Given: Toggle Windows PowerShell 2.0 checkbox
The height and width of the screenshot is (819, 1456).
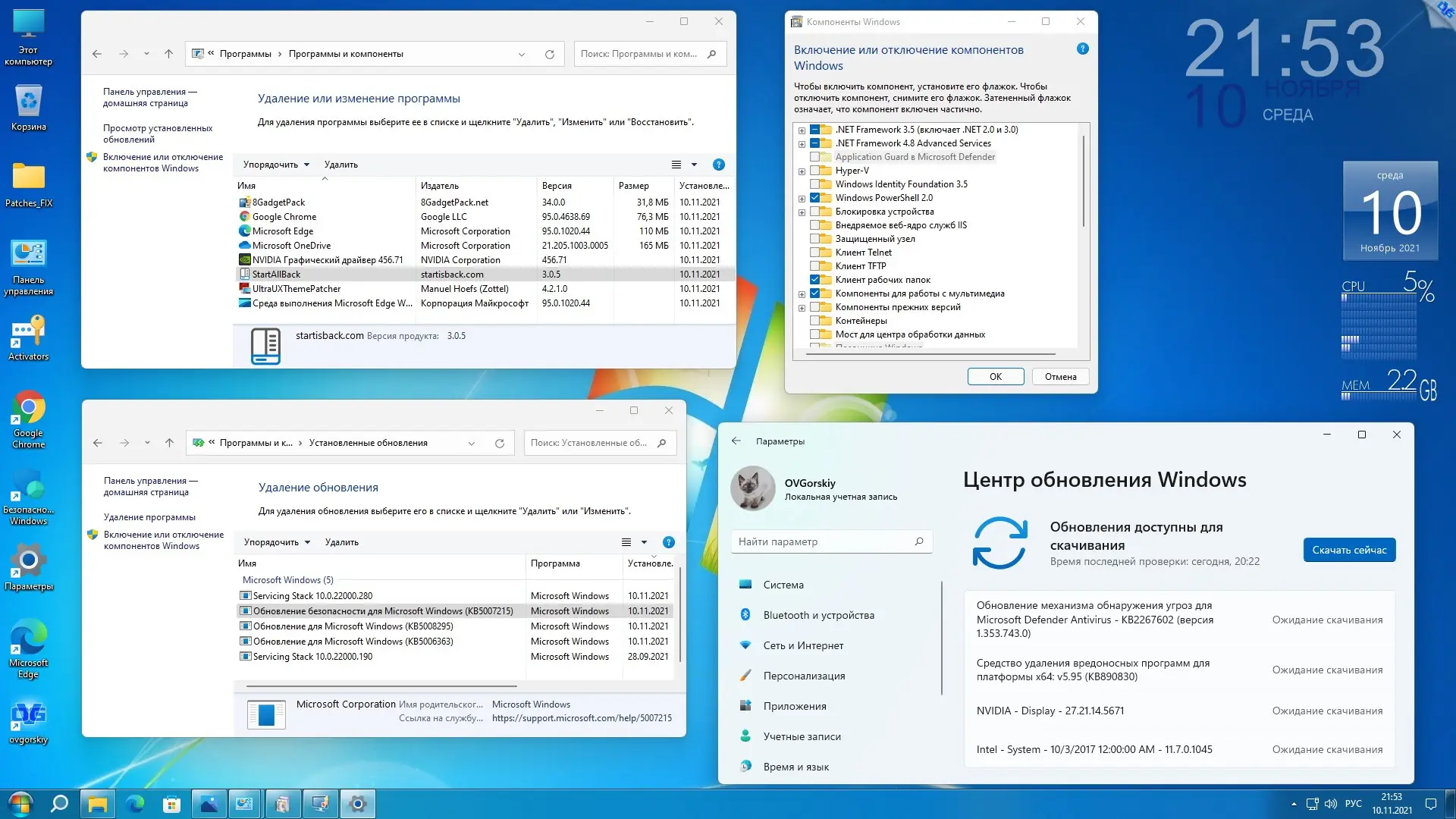Looking at the screenshot, I should pyautogui.click(x=815, y=198).
